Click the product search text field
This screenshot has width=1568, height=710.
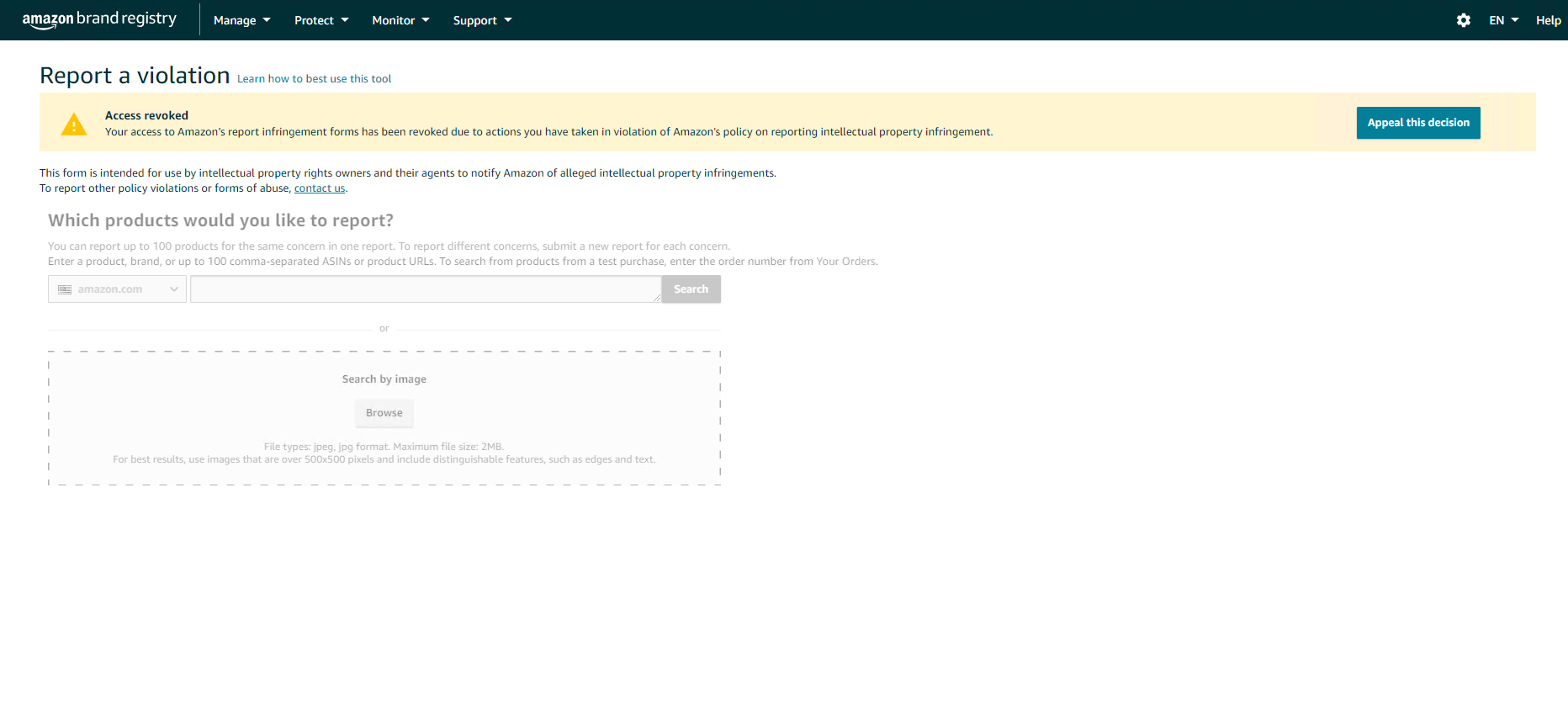click(x=426, y=289)
